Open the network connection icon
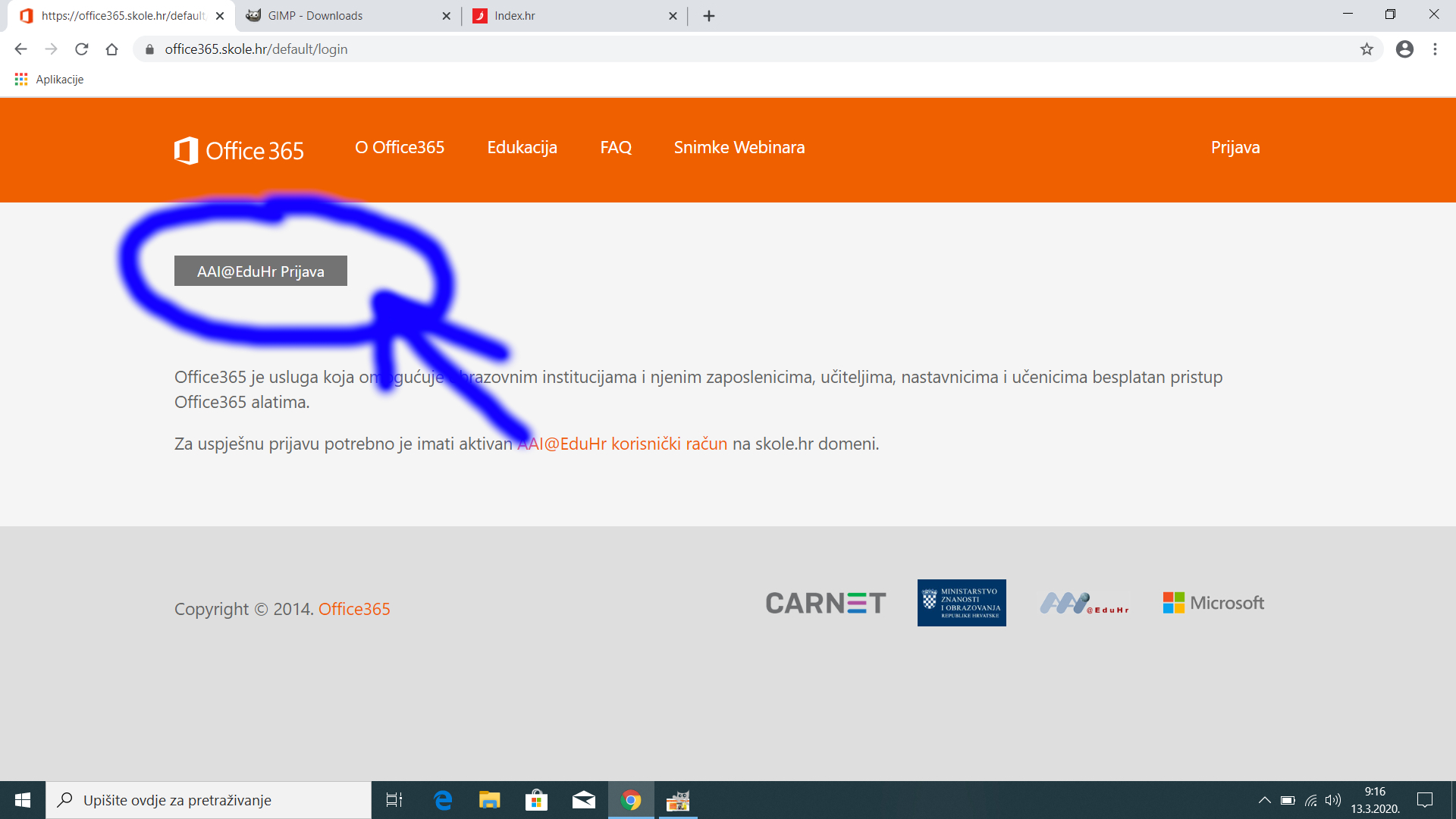This screenshot has width=1456, height=819. pyautogui.click(x=1310, y=800)
